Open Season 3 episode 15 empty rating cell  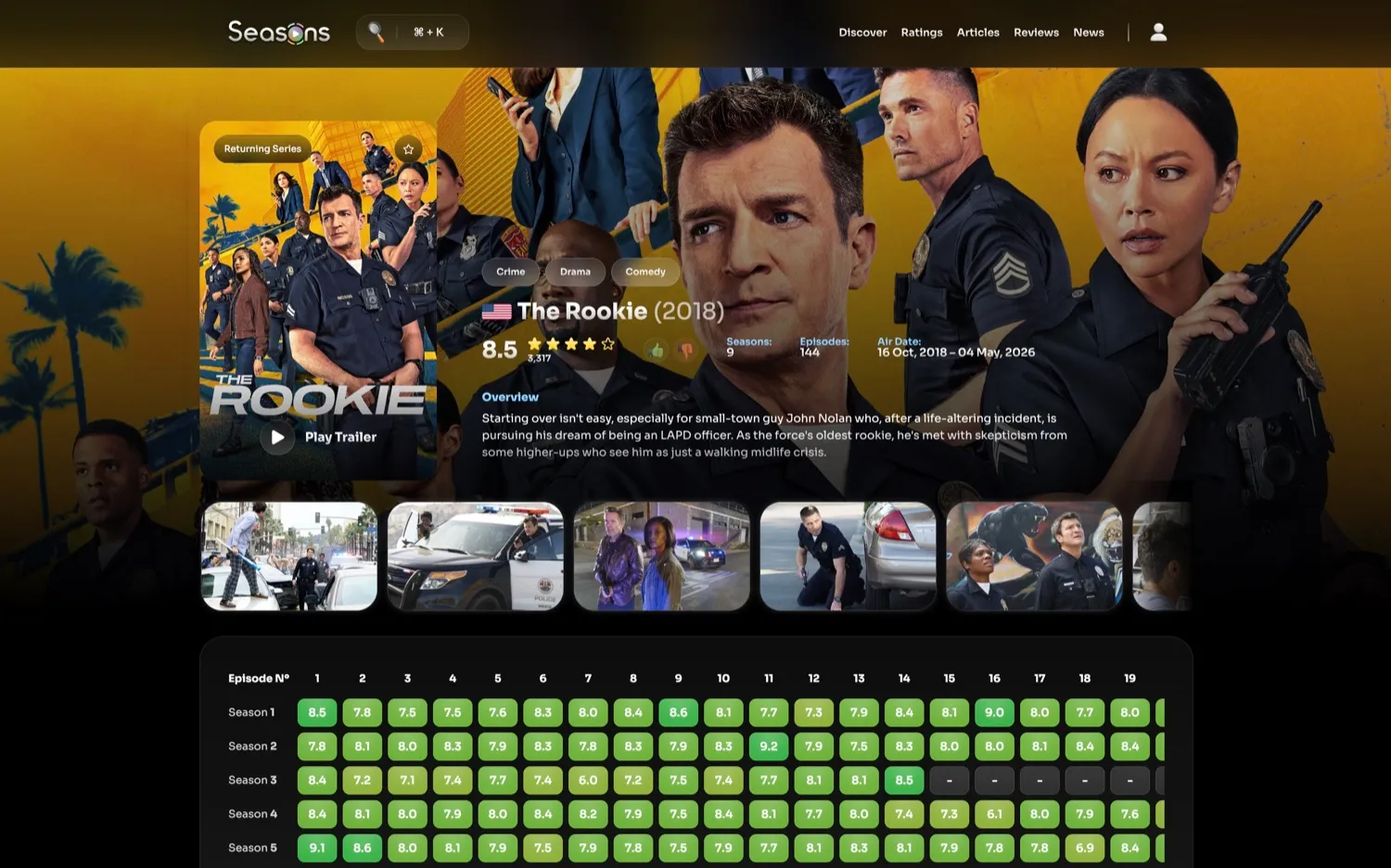tap(950, 780)
